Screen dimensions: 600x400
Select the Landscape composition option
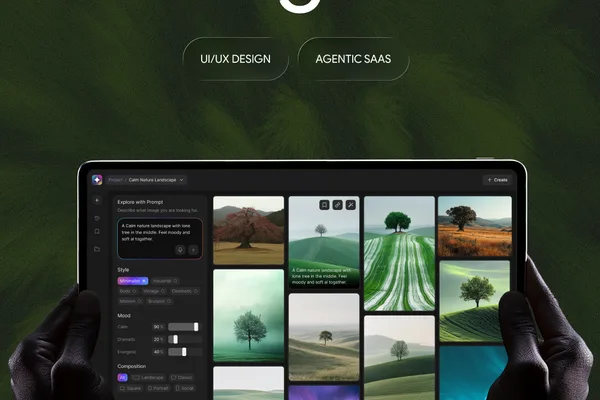(148, 377)
